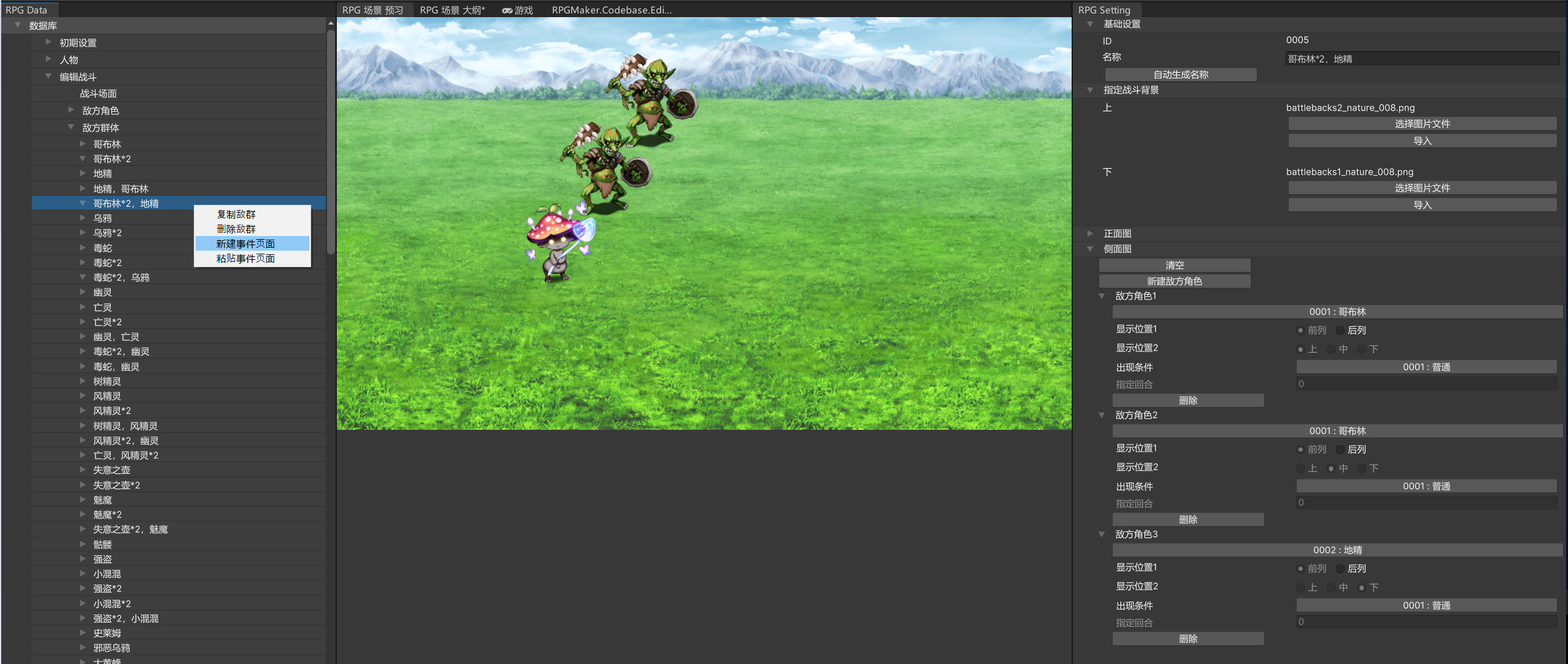Open the 0002 : 地精 enemy dropdown

[1337, 550]
